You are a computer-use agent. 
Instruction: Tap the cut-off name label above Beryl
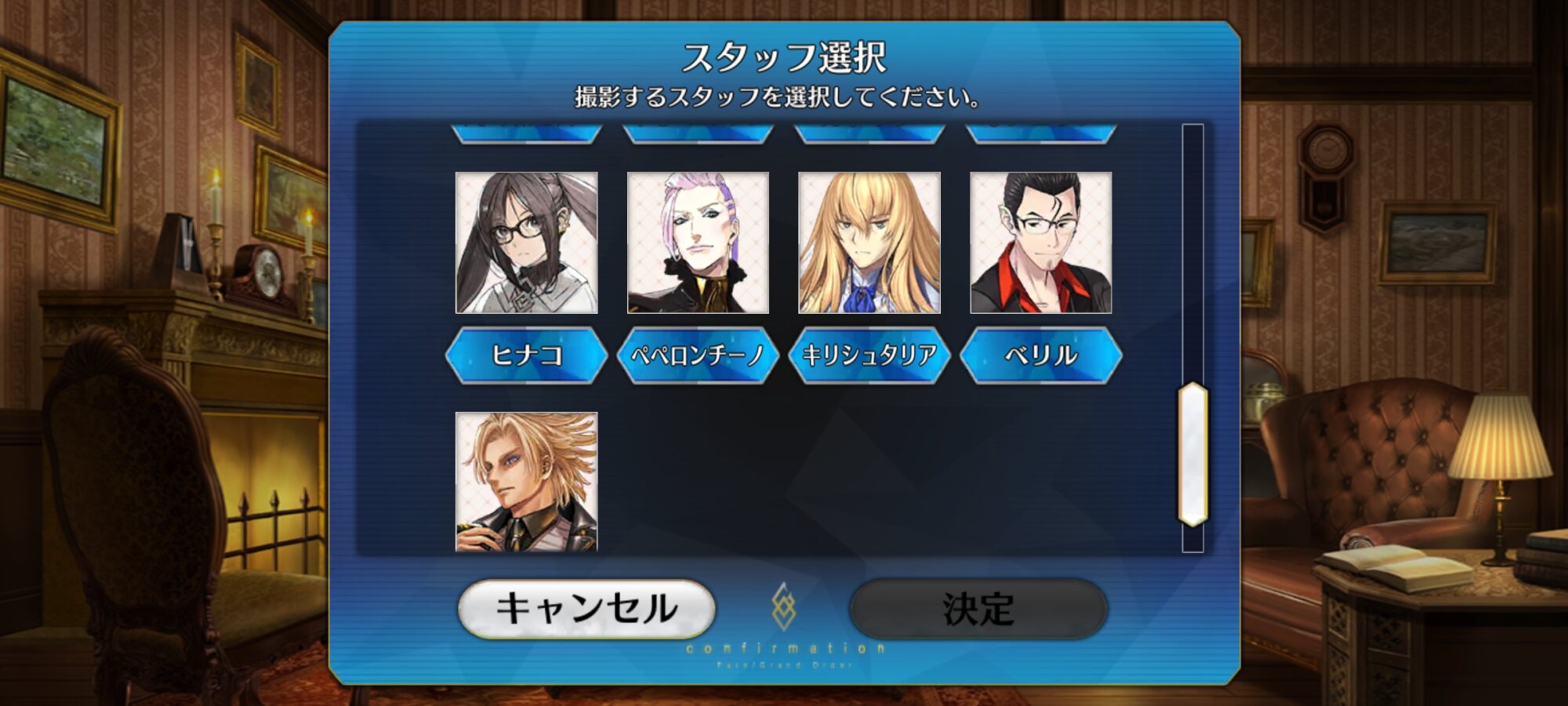tap(1041, 133)
